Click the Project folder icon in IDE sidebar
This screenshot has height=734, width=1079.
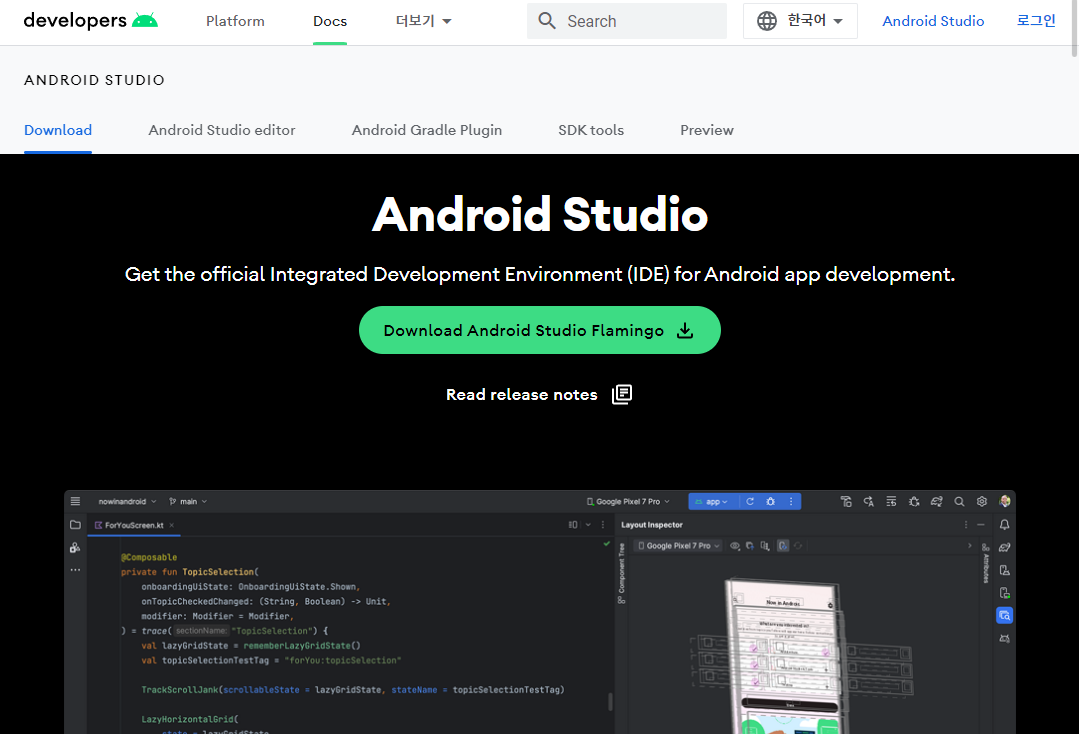click(x=76, y=525)
